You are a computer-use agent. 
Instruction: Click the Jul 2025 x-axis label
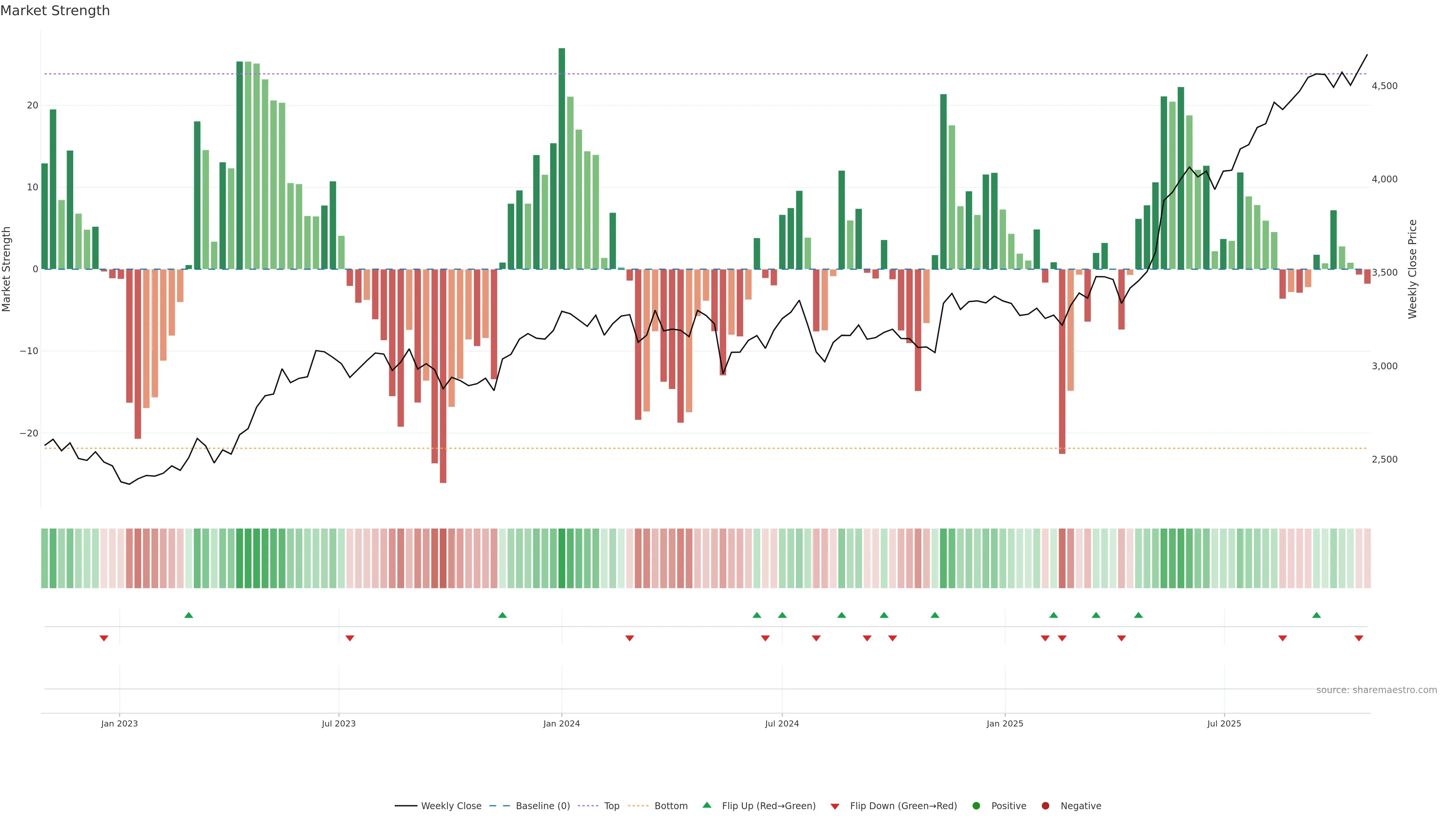(x=1224, y=723)
